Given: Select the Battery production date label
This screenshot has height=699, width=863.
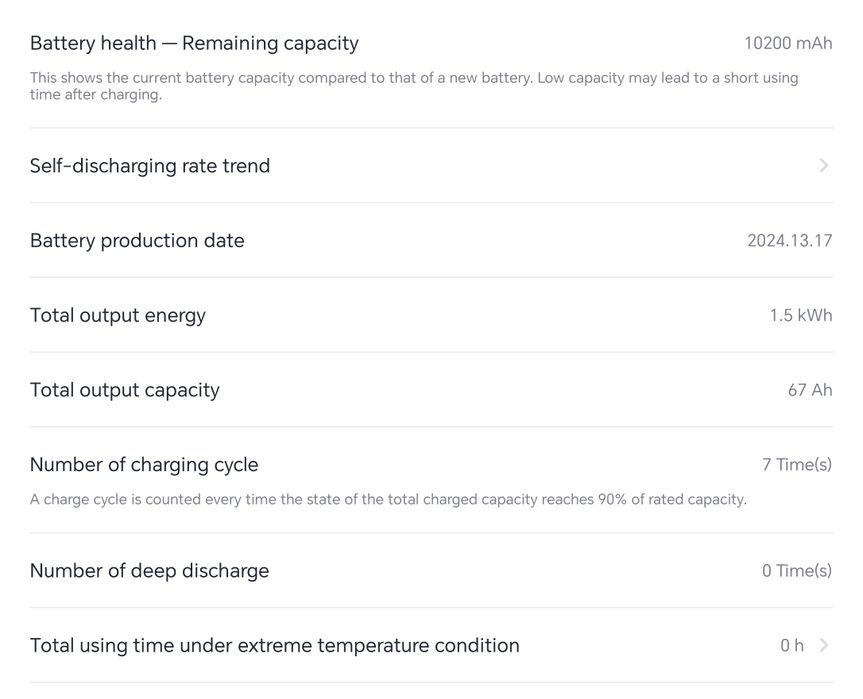Looking at the screenshot, I should 137,241.
